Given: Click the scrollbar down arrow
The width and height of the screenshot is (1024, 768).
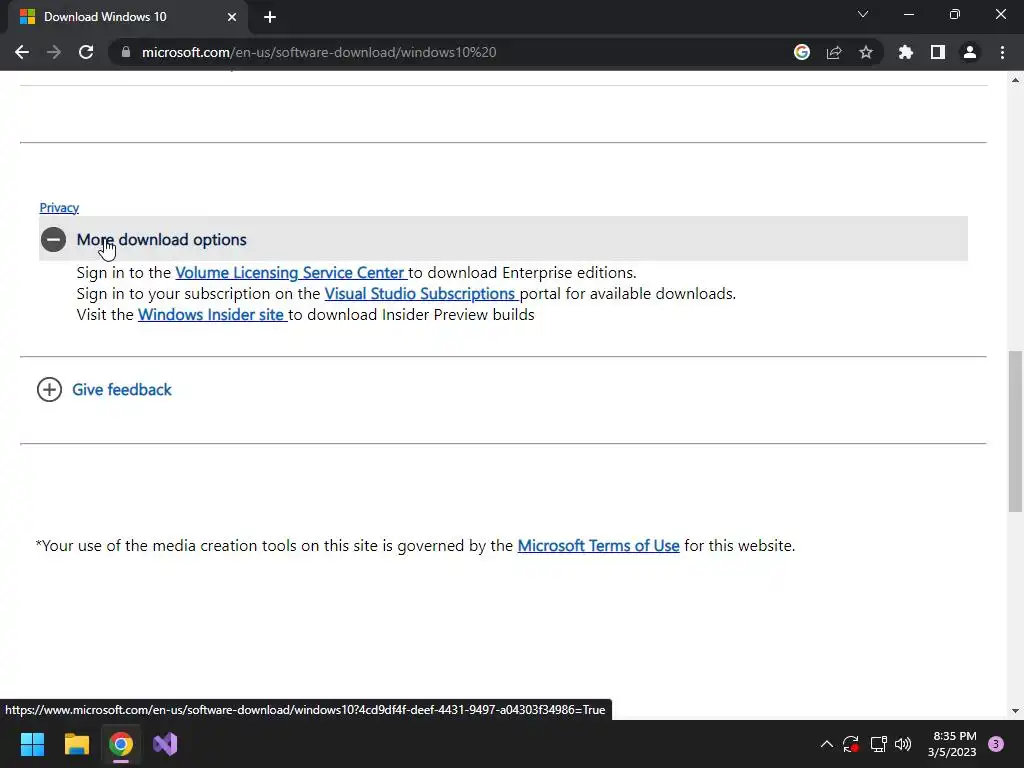Looking at the screenshot, I should tap(1015, 711).
